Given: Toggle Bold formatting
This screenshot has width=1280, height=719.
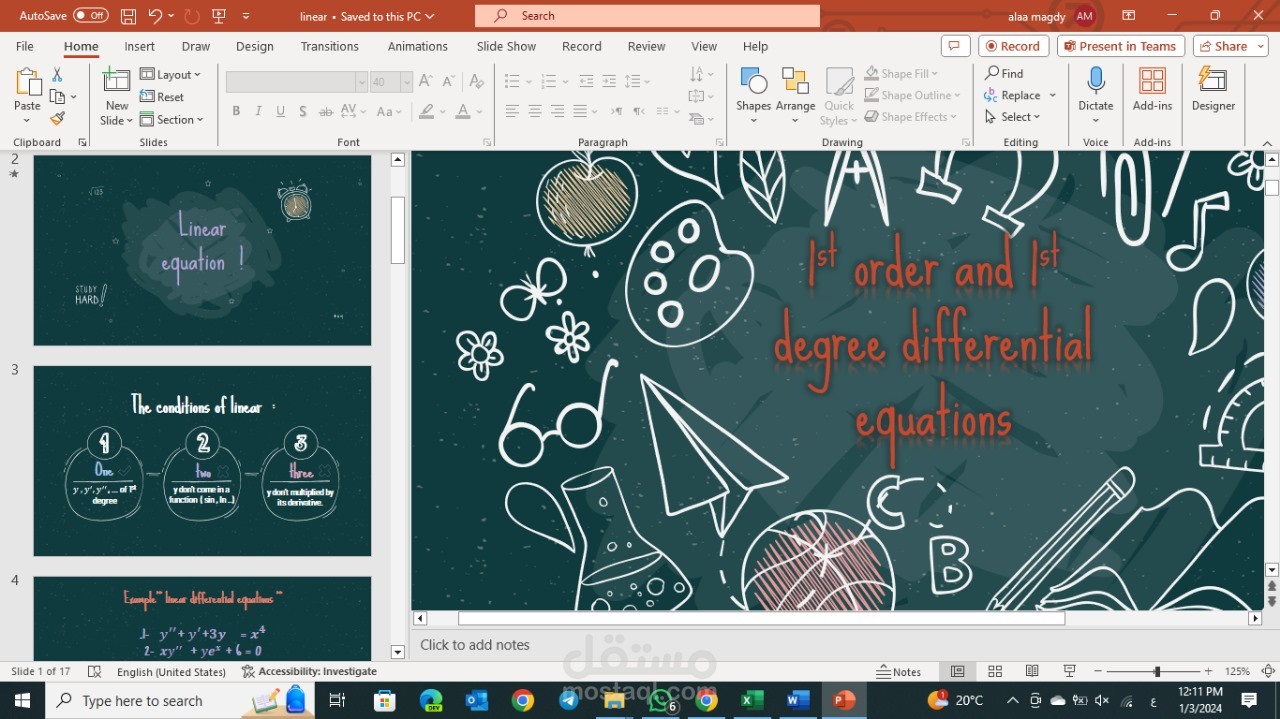Looking at the screenshot, I should click(236, 111).
